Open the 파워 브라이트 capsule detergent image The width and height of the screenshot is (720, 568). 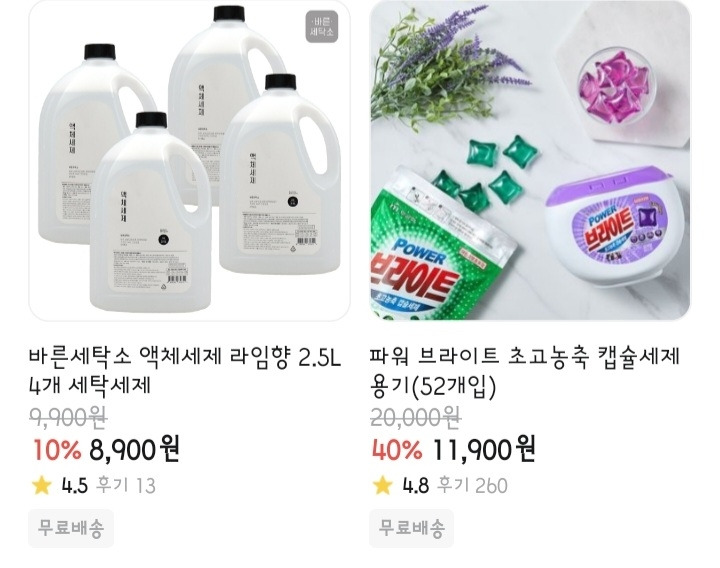pos(530,160)
